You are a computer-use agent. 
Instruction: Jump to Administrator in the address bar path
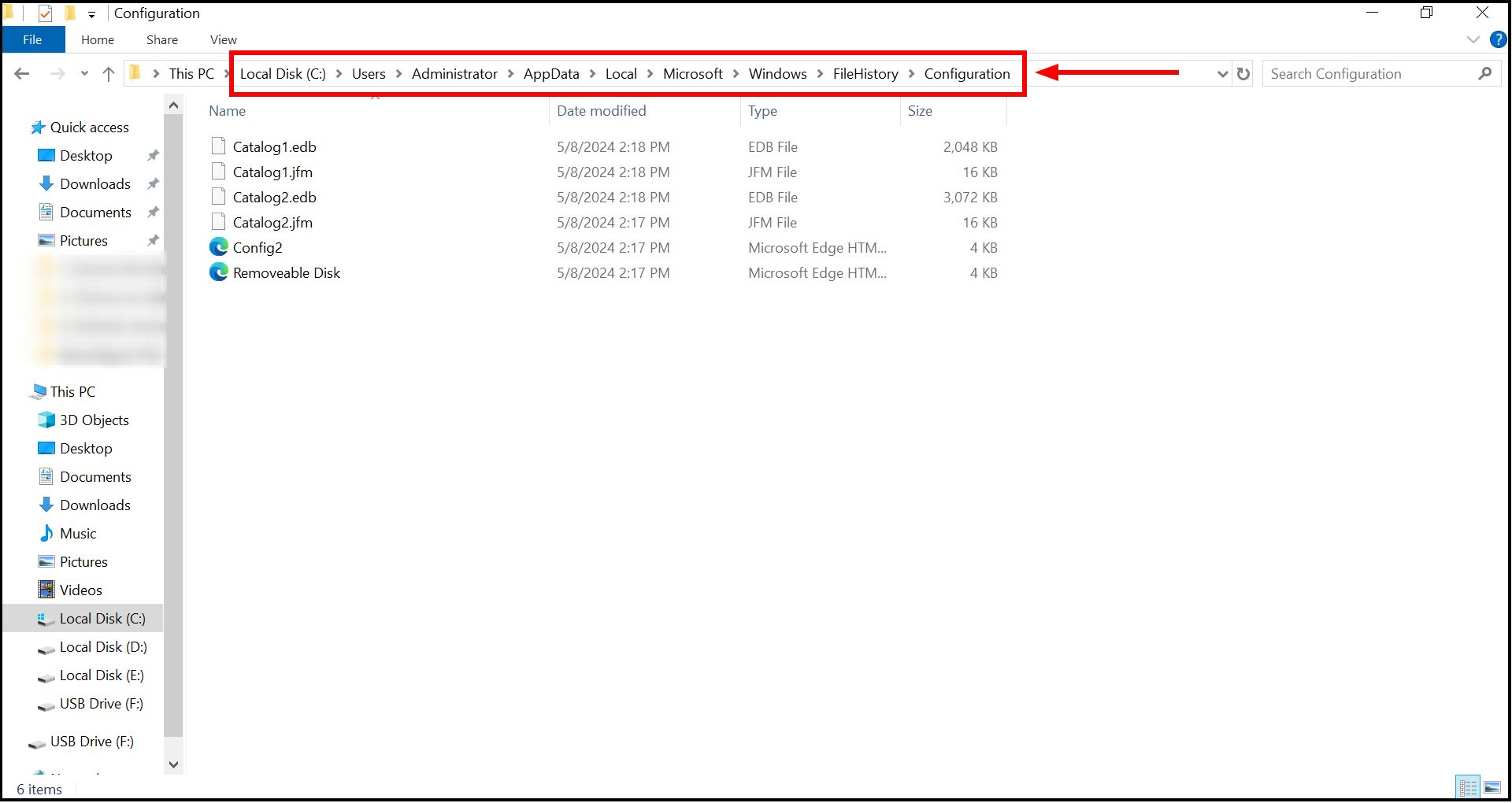pyautogui.click(x=454, y=73)
